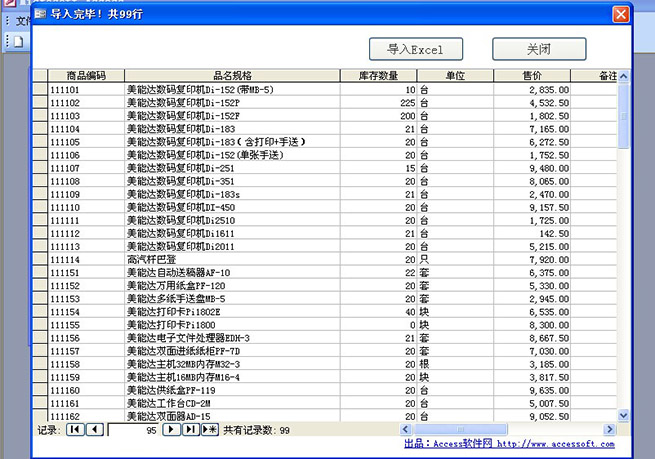This screenshot has height=459, width=655.
Task: Click price 7,920.00 cell
Action: pyautogui.click(x=532, y=259)
